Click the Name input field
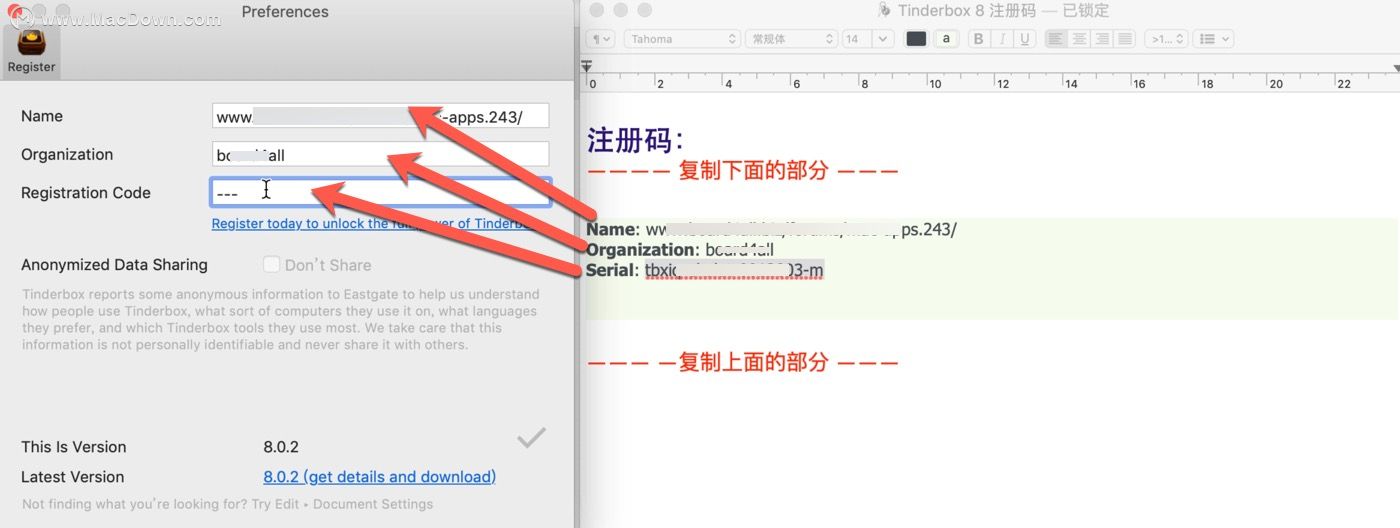Image resolution: width=1400 pixels, height=528 pixels. pos(380,116)
